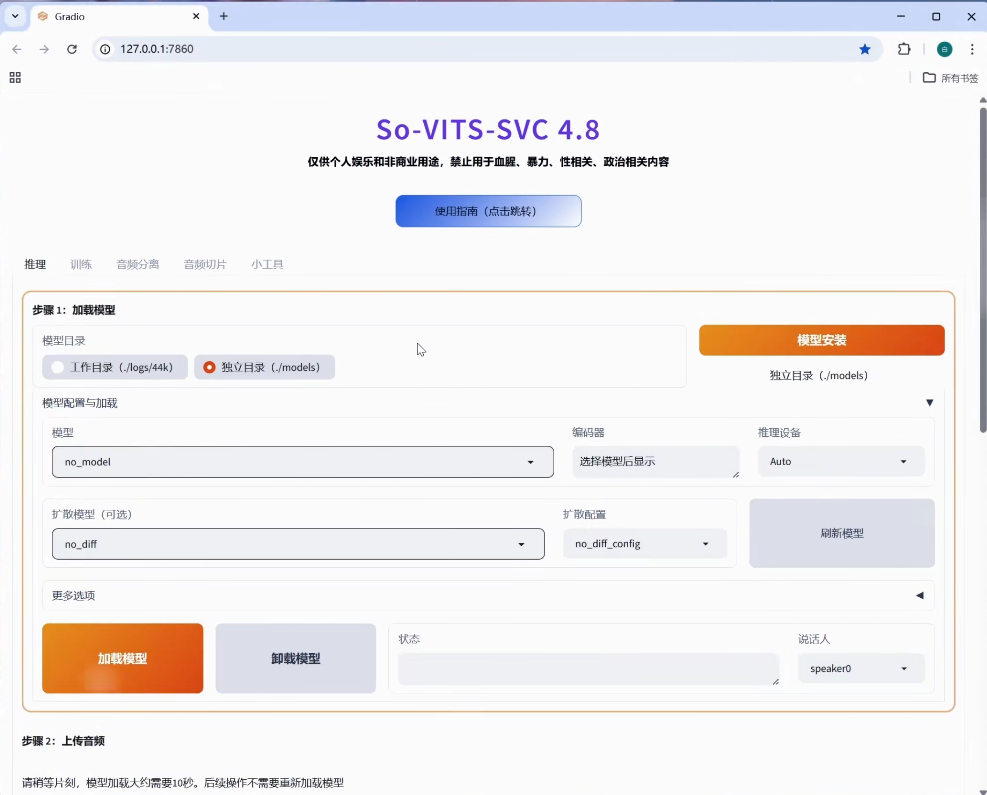Click the scrollbar down arrow
987x795 pixels.
[x=983, y=791]
